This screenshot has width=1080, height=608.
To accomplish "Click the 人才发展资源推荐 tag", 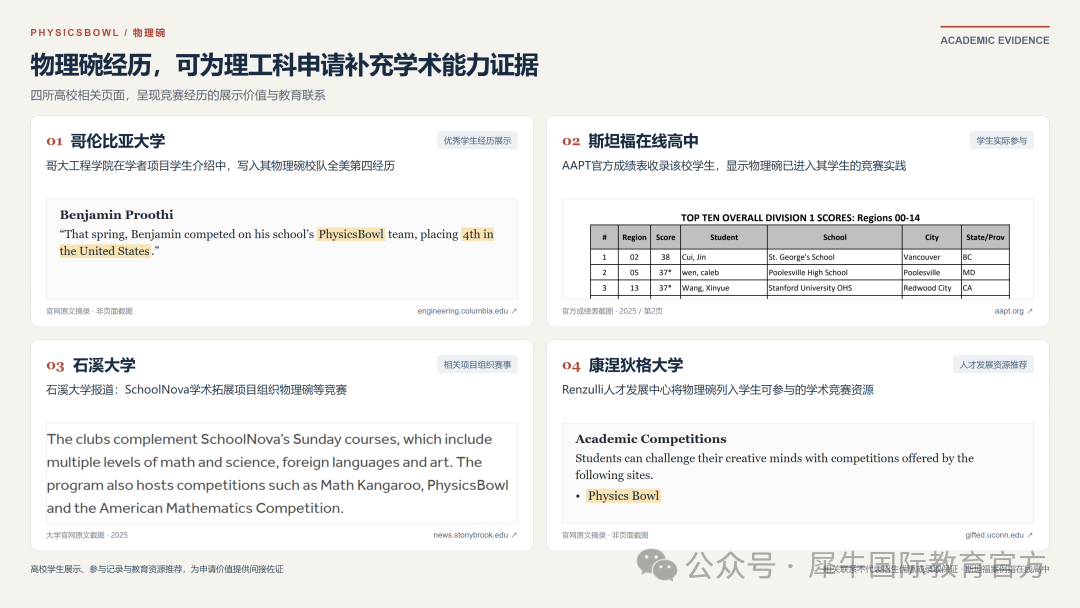I will coord(993,364).
